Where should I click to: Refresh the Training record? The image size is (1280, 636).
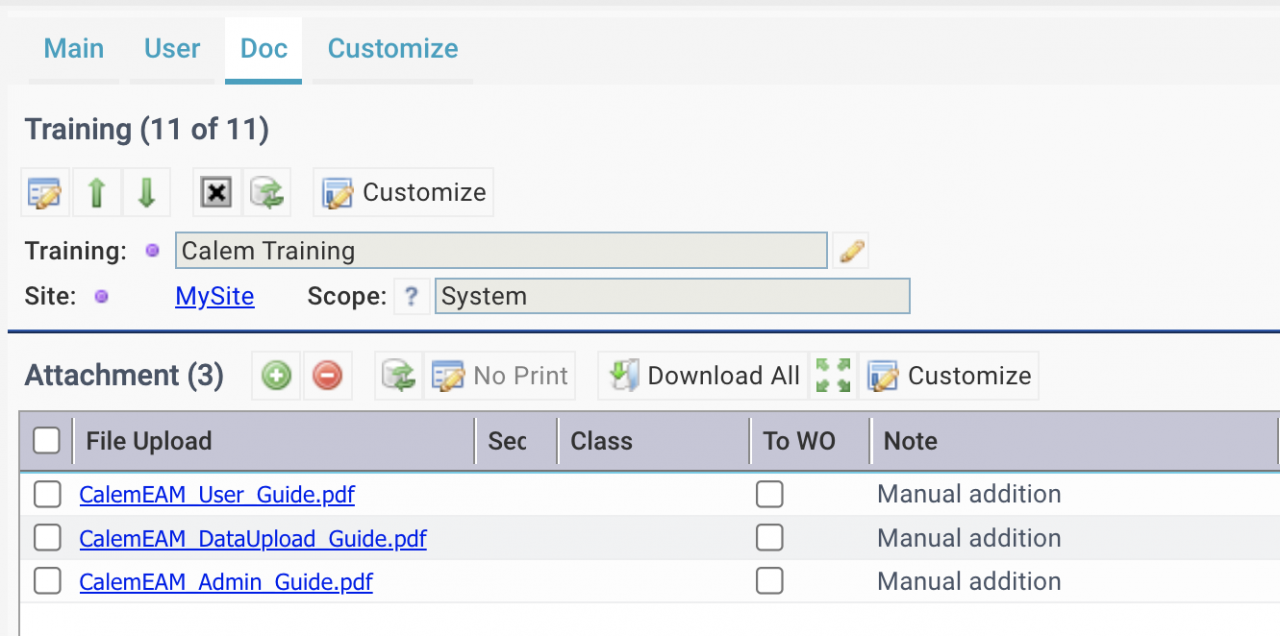tap(266, 192)
